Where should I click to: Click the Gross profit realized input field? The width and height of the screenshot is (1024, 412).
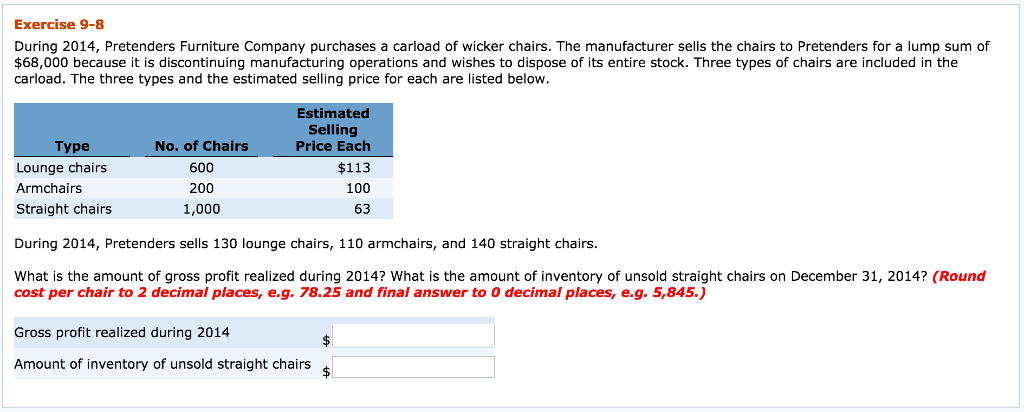point(413,336)
